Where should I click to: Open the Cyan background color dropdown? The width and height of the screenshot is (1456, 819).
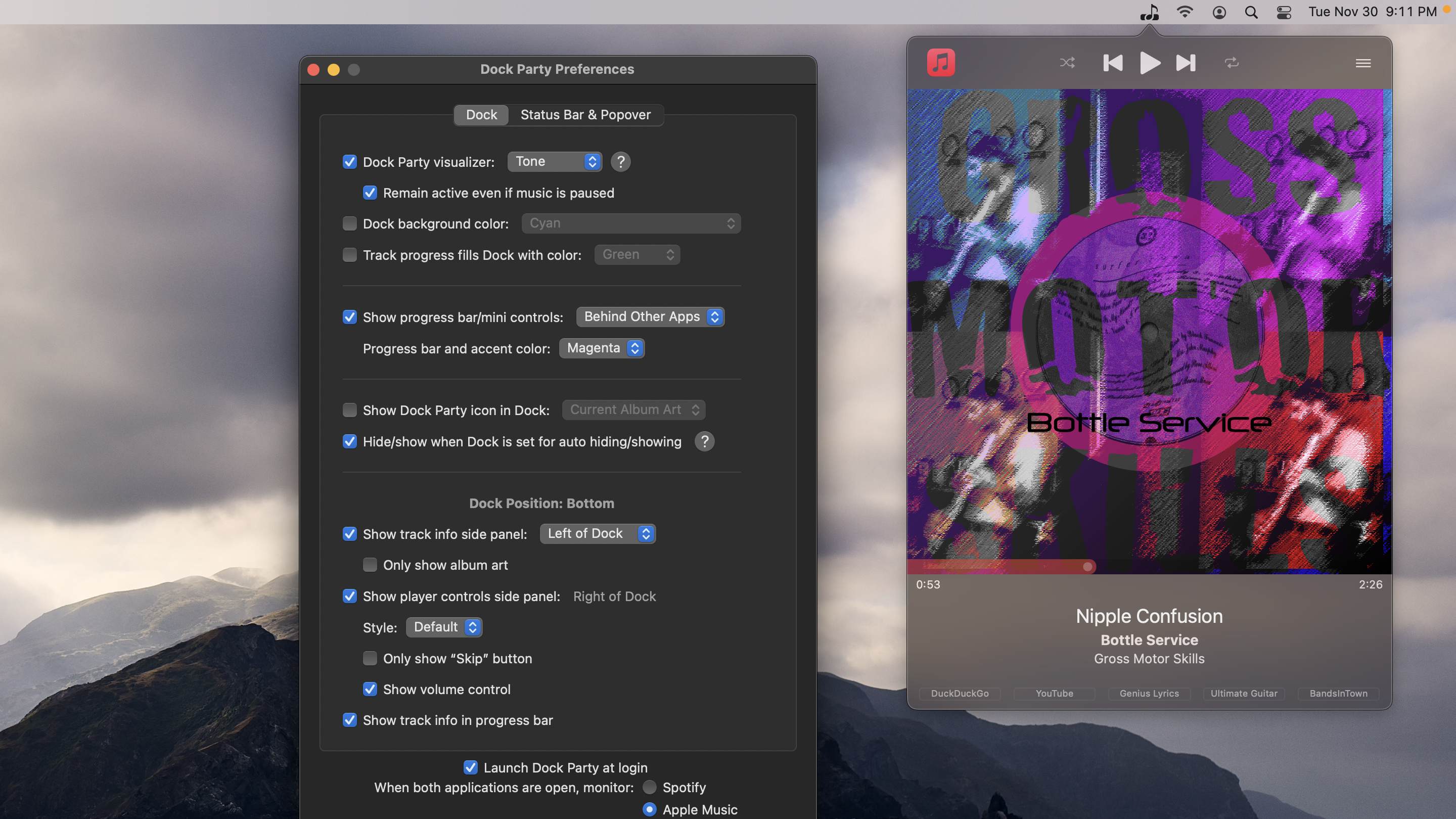[x=631, y=223]
